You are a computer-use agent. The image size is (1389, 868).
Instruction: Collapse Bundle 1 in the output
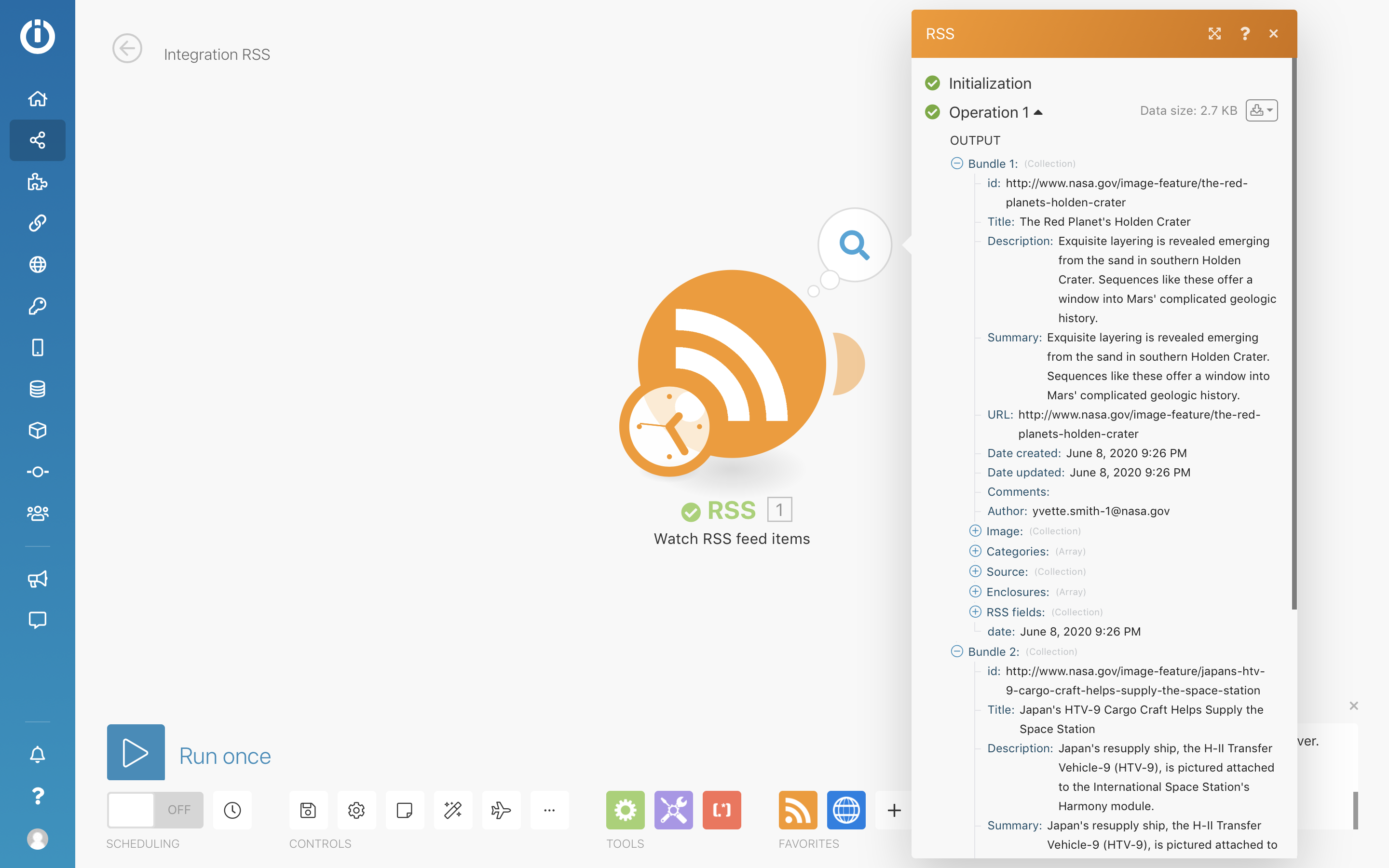pos(957,163)
